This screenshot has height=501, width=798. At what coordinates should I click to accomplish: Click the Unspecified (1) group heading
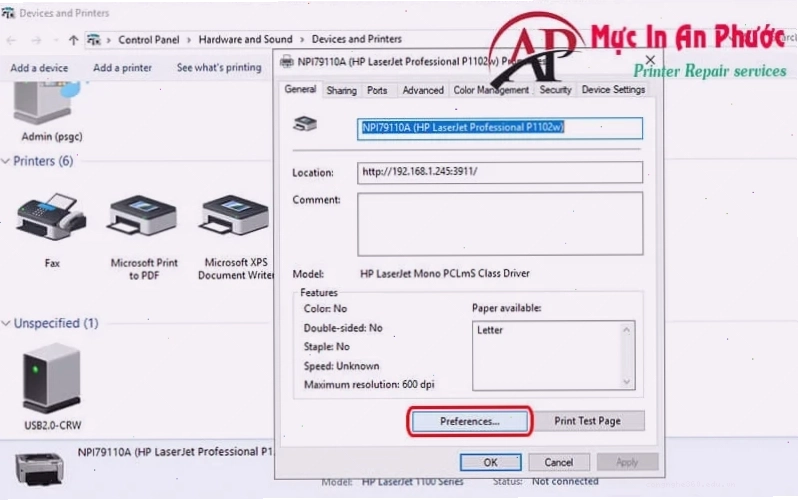[x=56, y=323]
